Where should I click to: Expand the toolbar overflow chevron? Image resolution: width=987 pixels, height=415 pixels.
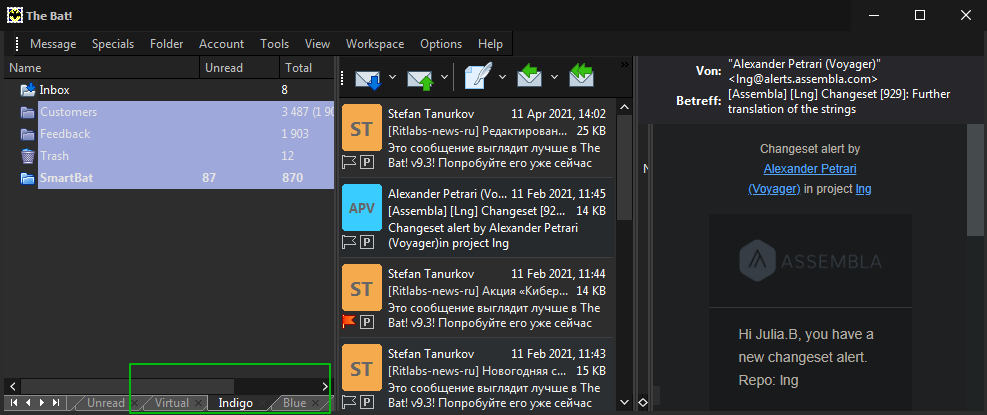624,64
